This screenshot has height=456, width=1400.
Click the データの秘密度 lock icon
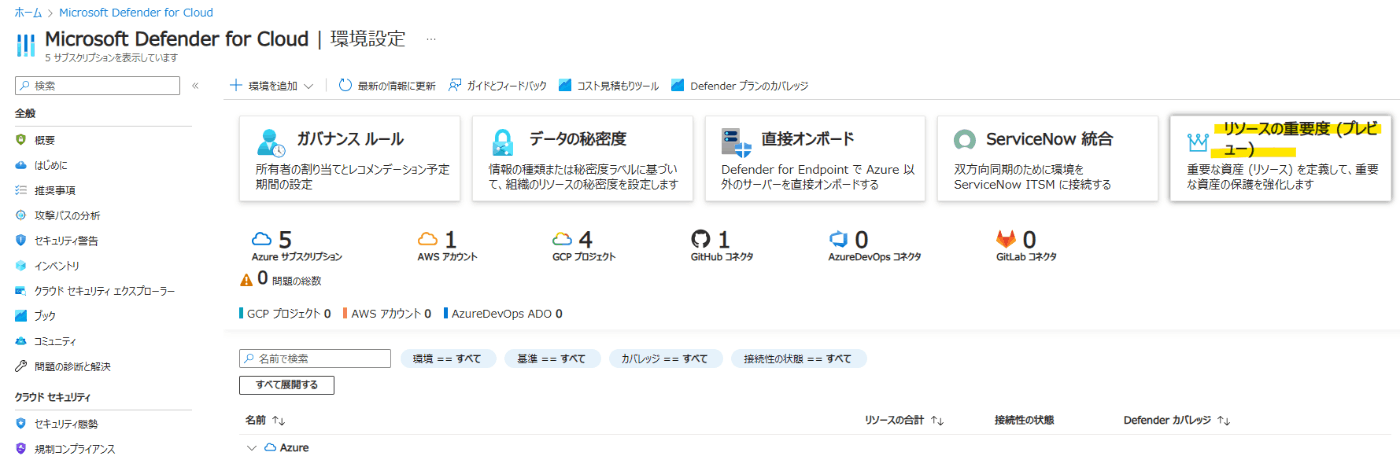pos(503,140)
